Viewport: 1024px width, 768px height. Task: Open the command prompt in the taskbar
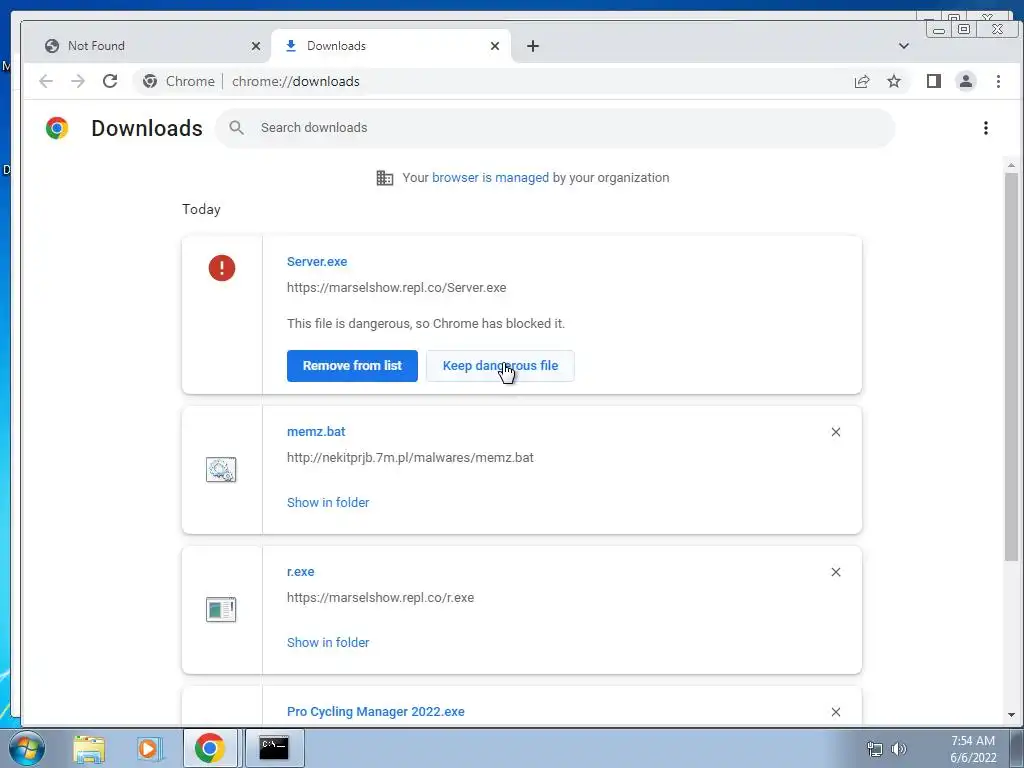pyautogui.click(x=274, y=748)
